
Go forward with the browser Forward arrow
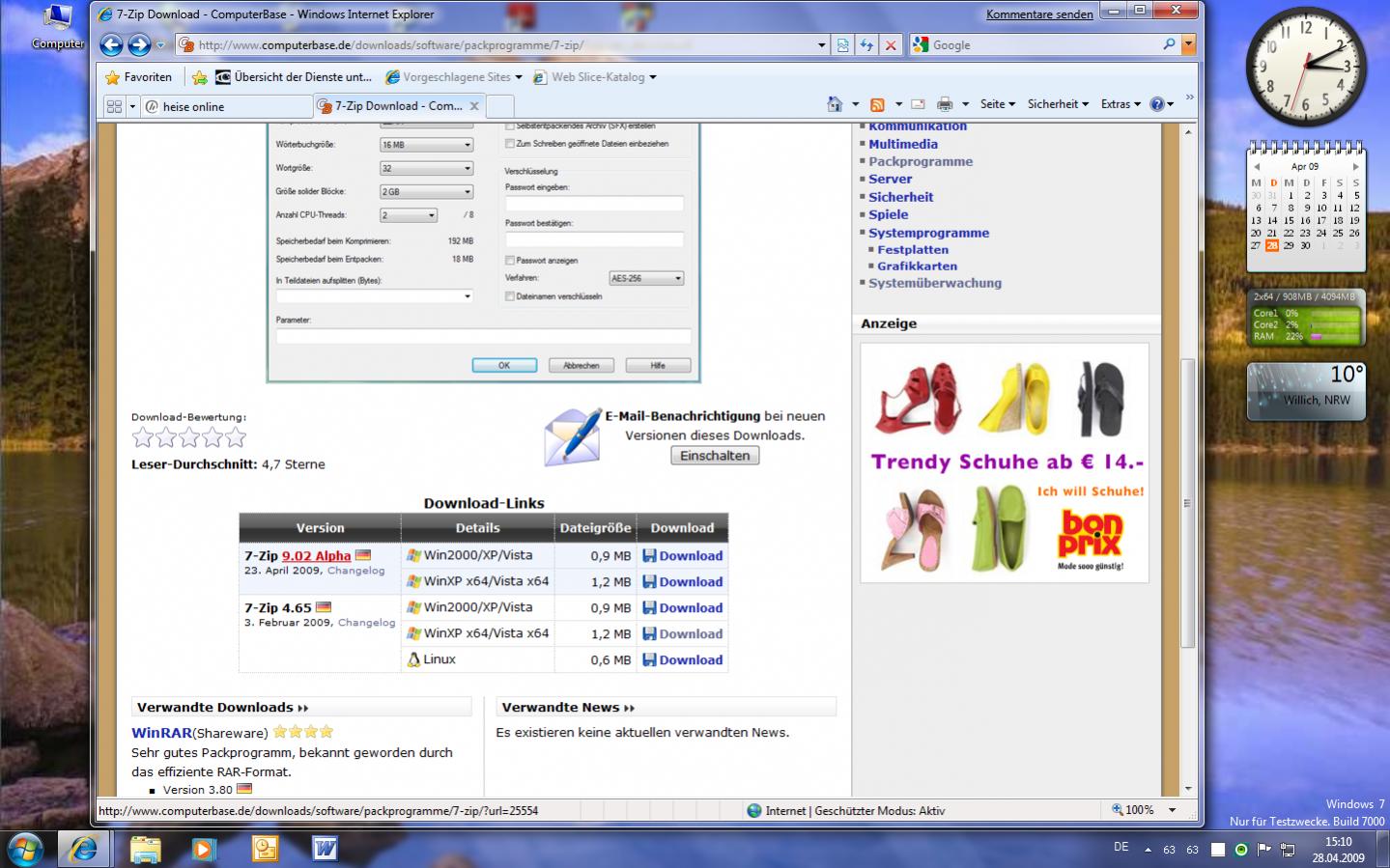(x=139, y=44)
